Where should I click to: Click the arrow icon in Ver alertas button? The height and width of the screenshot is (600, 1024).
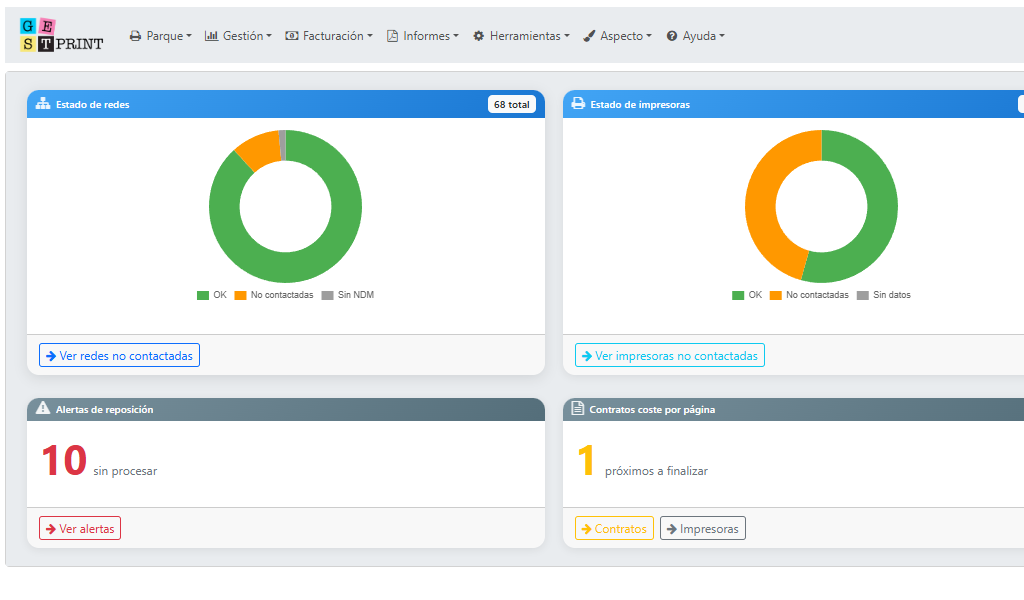coord(51,529)
